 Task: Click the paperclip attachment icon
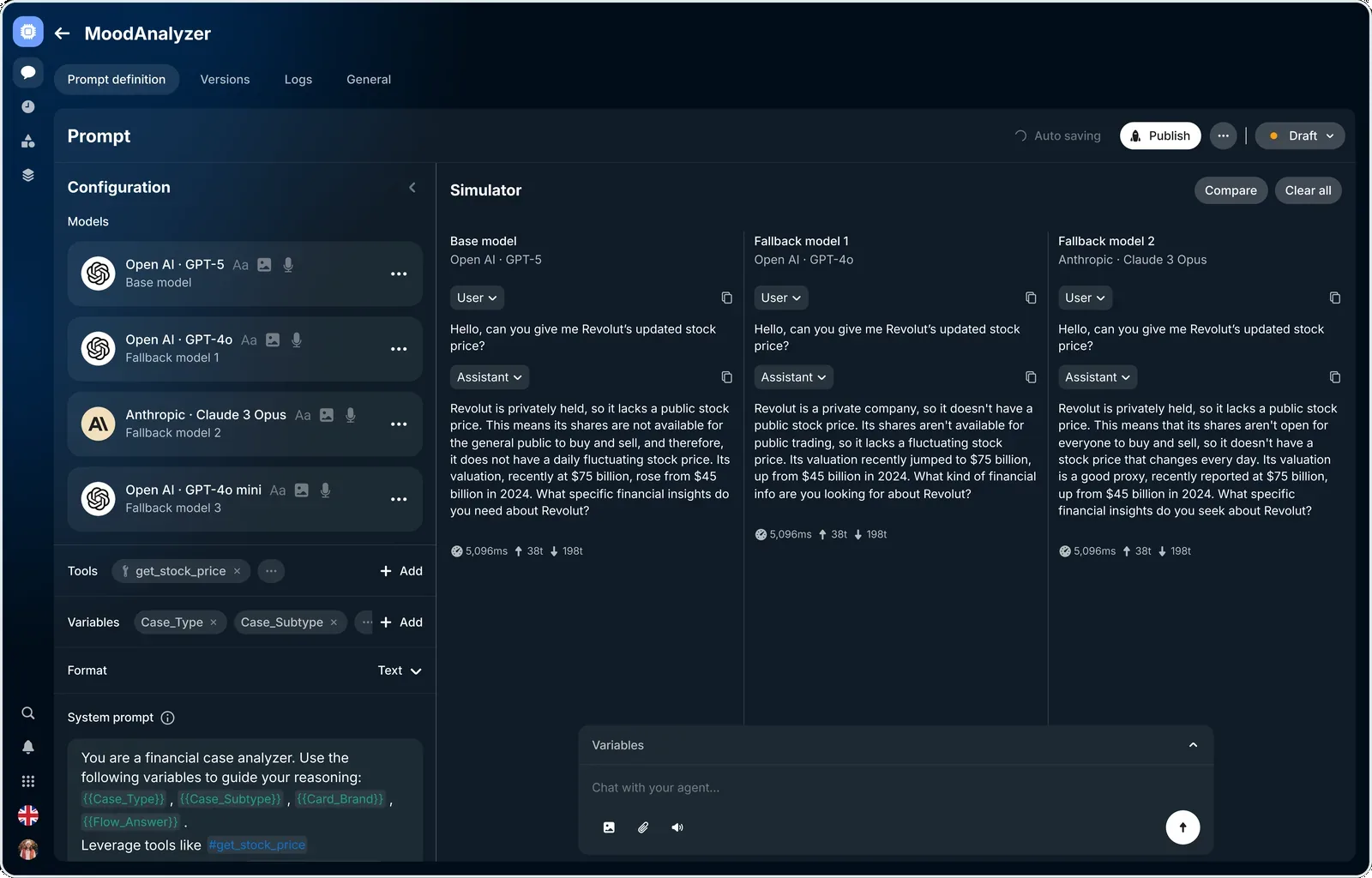click(643, 827)
